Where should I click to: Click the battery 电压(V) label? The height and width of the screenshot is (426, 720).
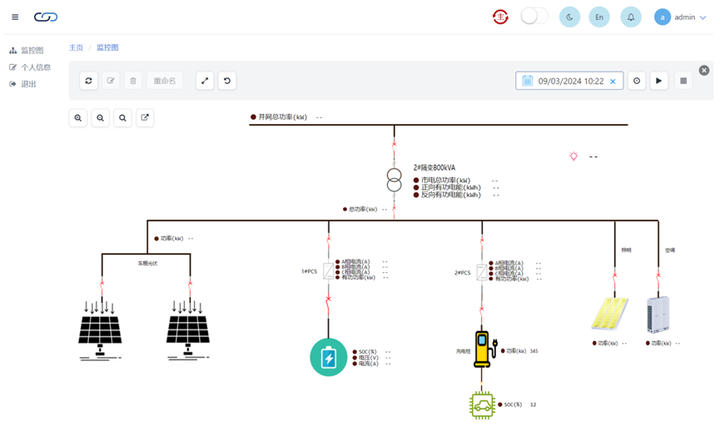(x=369, y=358)
